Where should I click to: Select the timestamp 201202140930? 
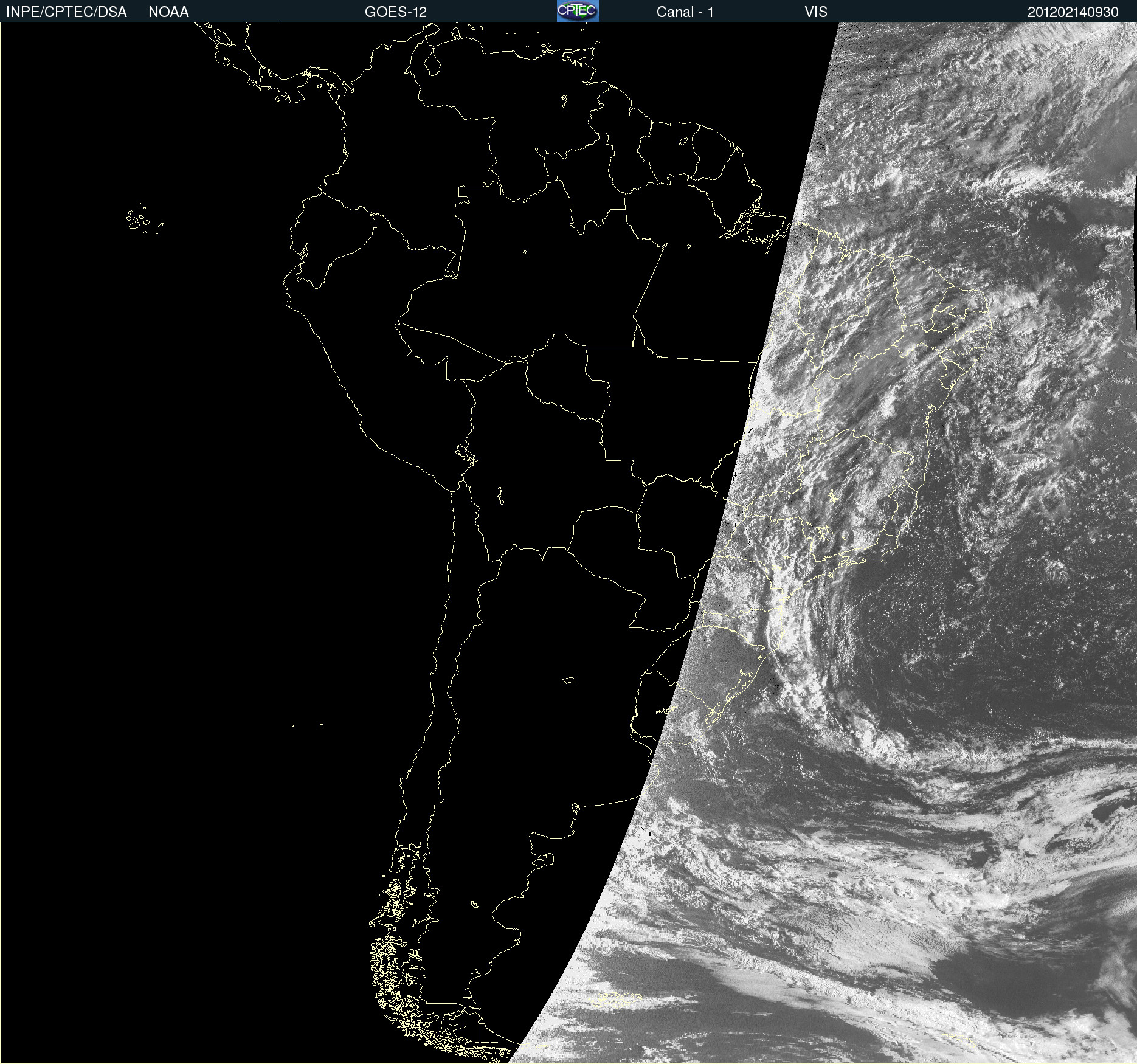1073,12
